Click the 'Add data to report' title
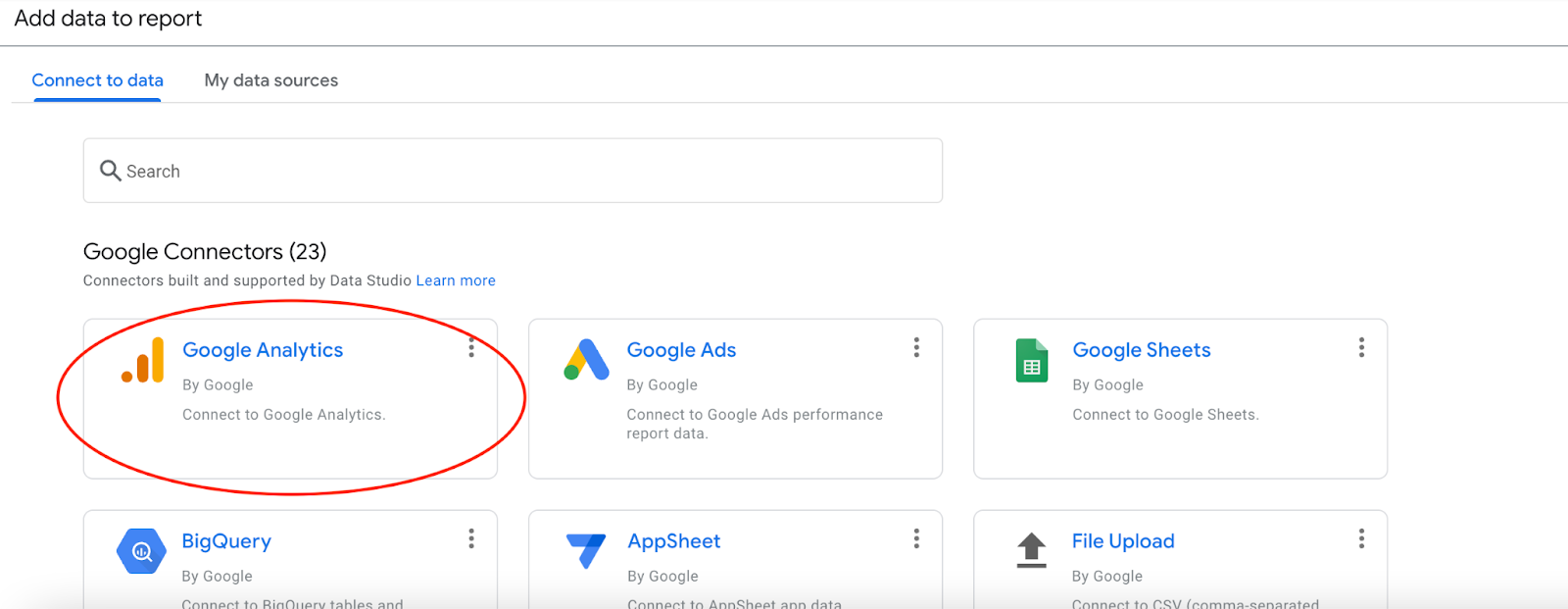The width and height of the screenshot is (1568, 609). [x=108, y=19]
